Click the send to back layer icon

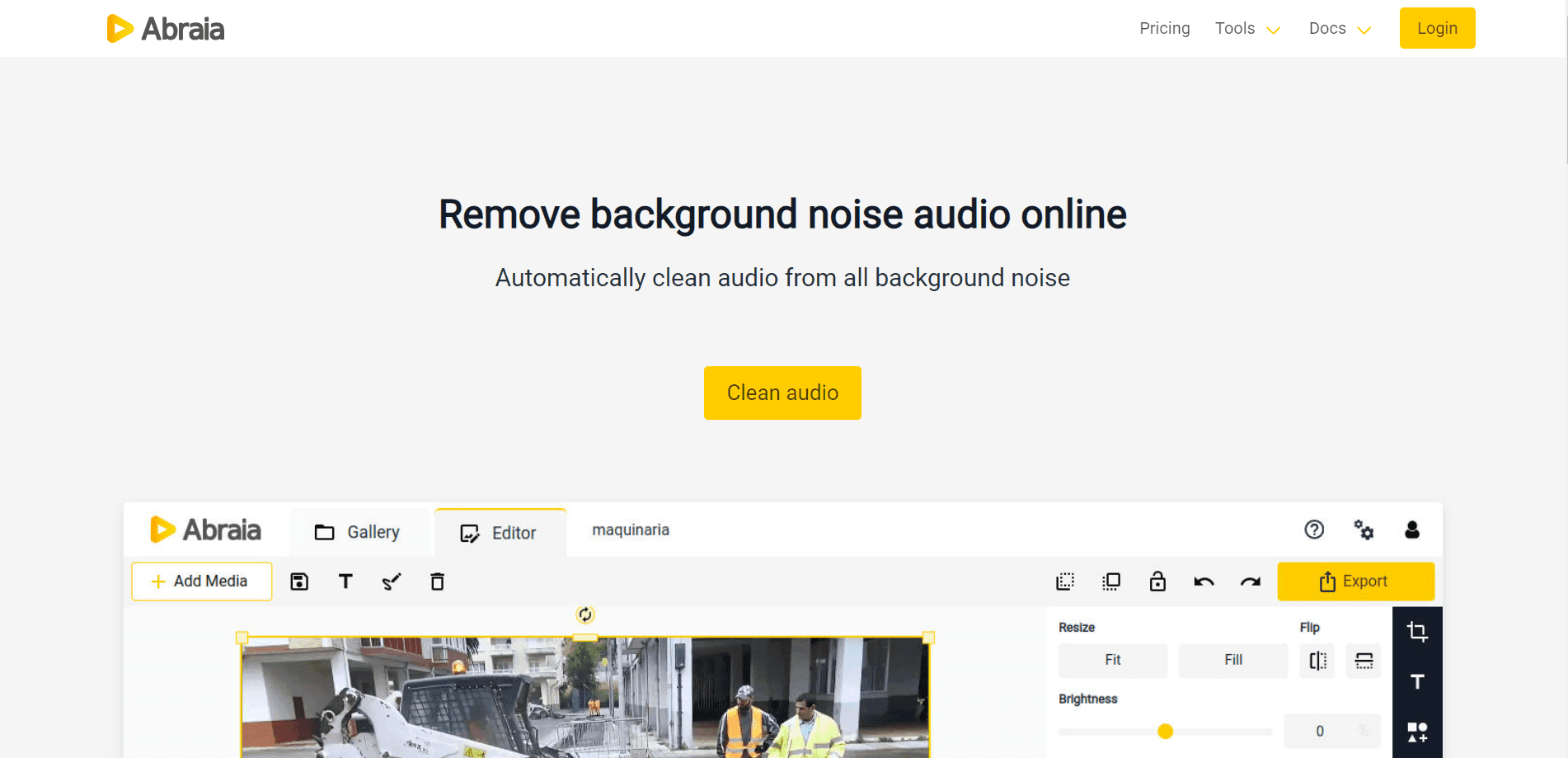coord(1065,581)
